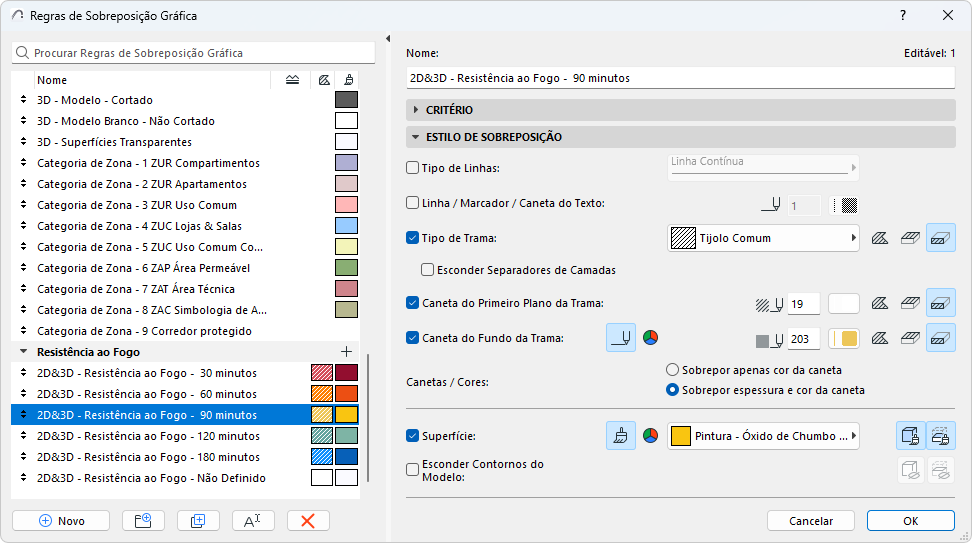This screenshot has width=972, height=543.
Task: Create a new folder for override rules
Action: (x=143, y=520)
